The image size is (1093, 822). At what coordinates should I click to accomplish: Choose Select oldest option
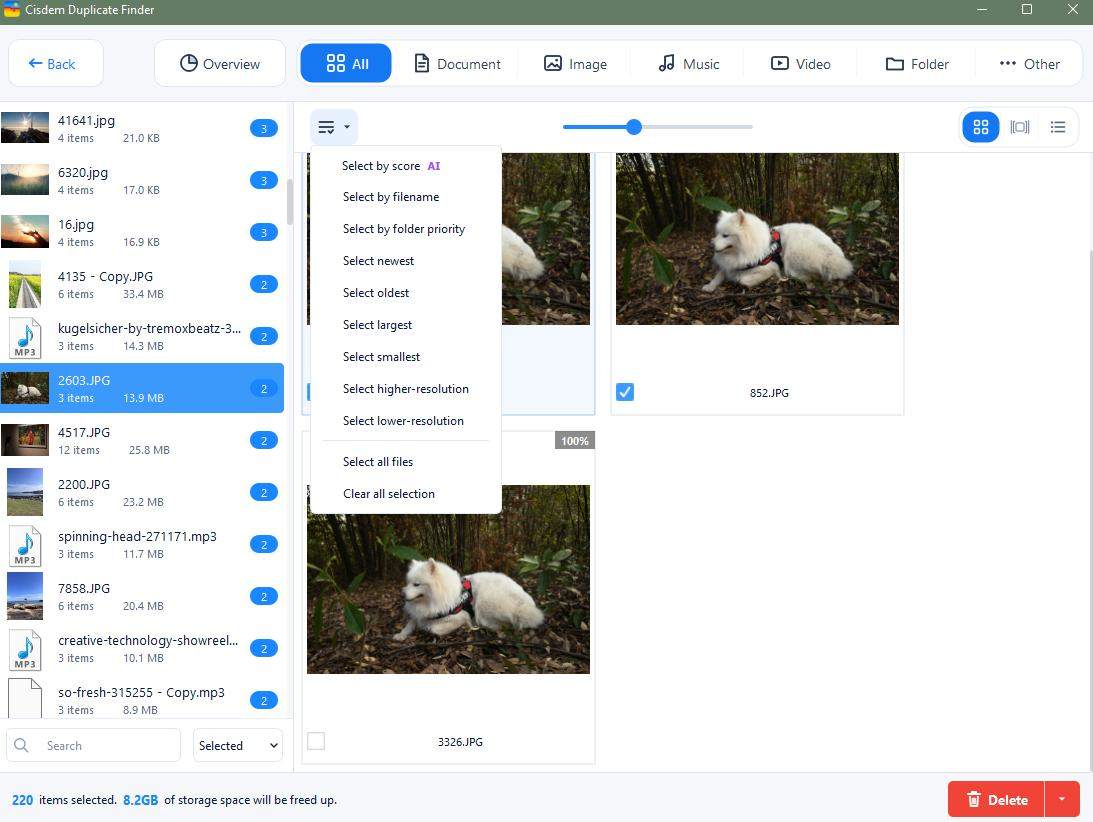(x=376, y=293)
